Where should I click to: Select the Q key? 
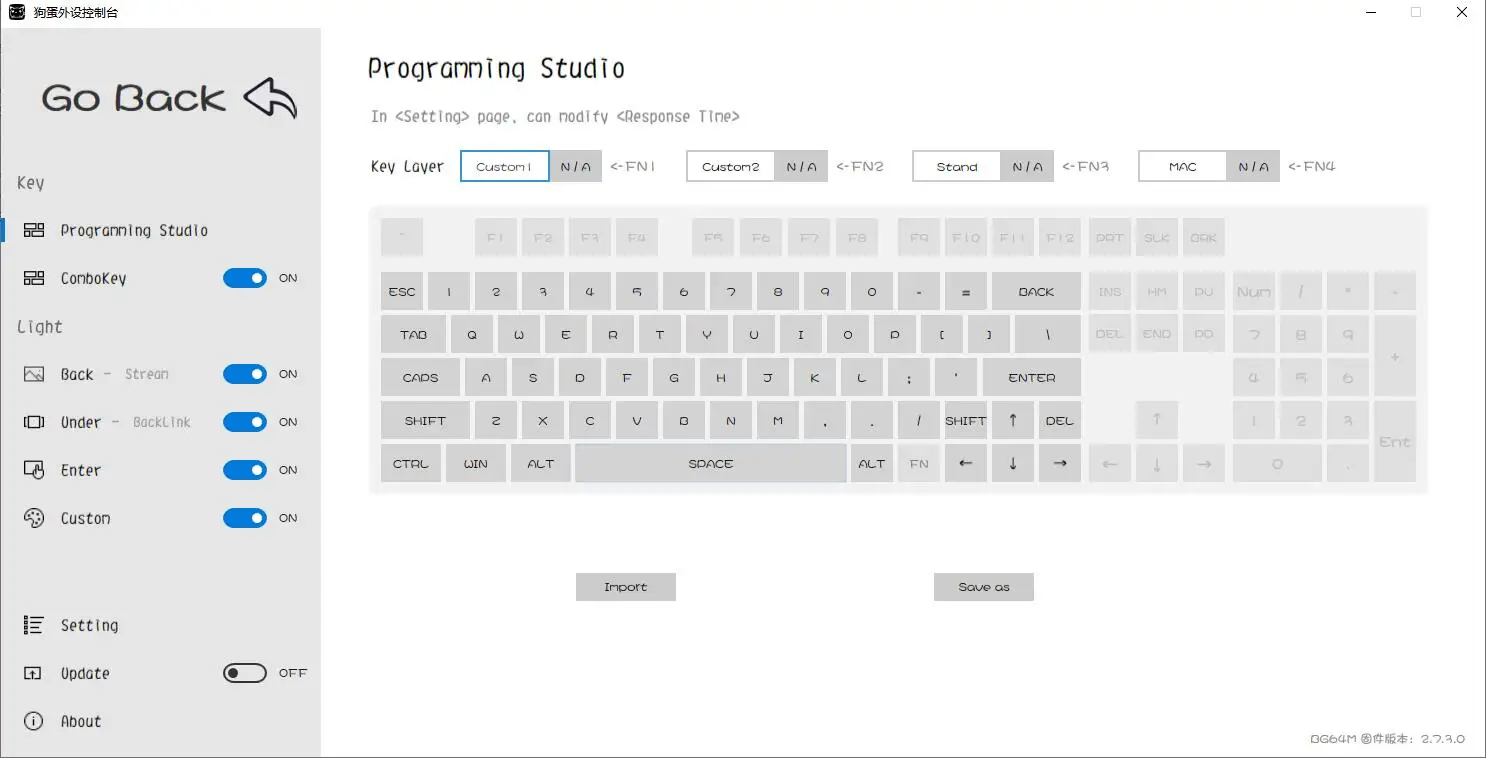[x=472, y=335]
